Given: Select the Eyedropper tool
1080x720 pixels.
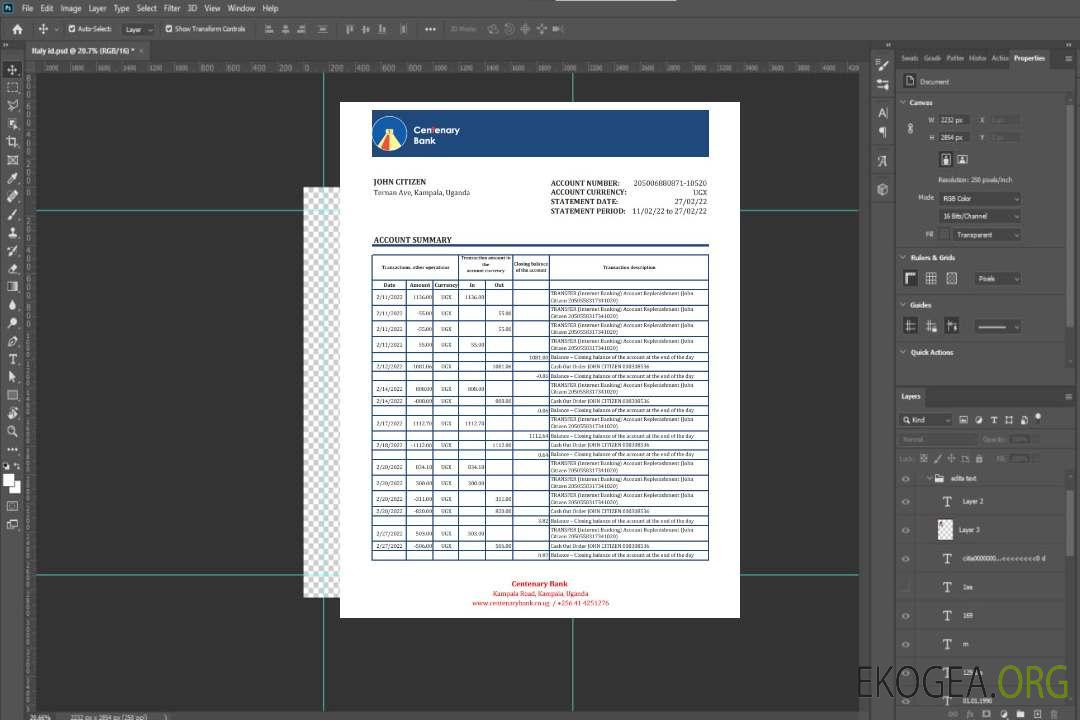Looking at the screenshot, I should click(13, 178).
